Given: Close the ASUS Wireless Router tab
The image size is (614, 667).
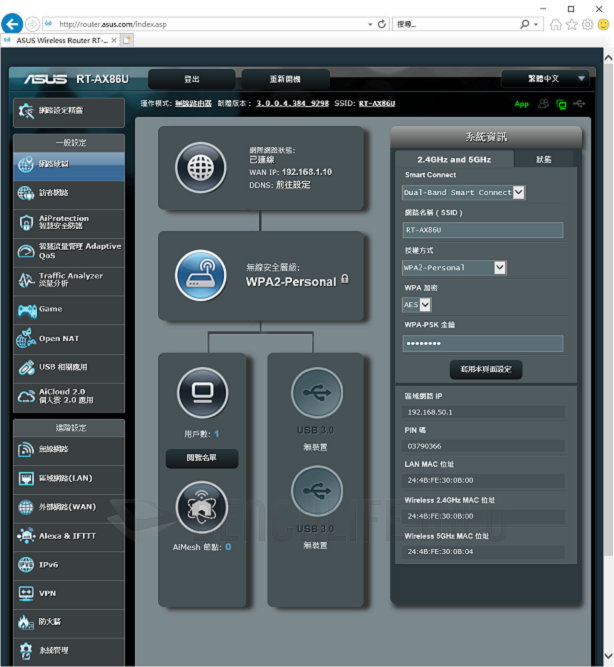Looking at the screenshot, I should [114, 40].
